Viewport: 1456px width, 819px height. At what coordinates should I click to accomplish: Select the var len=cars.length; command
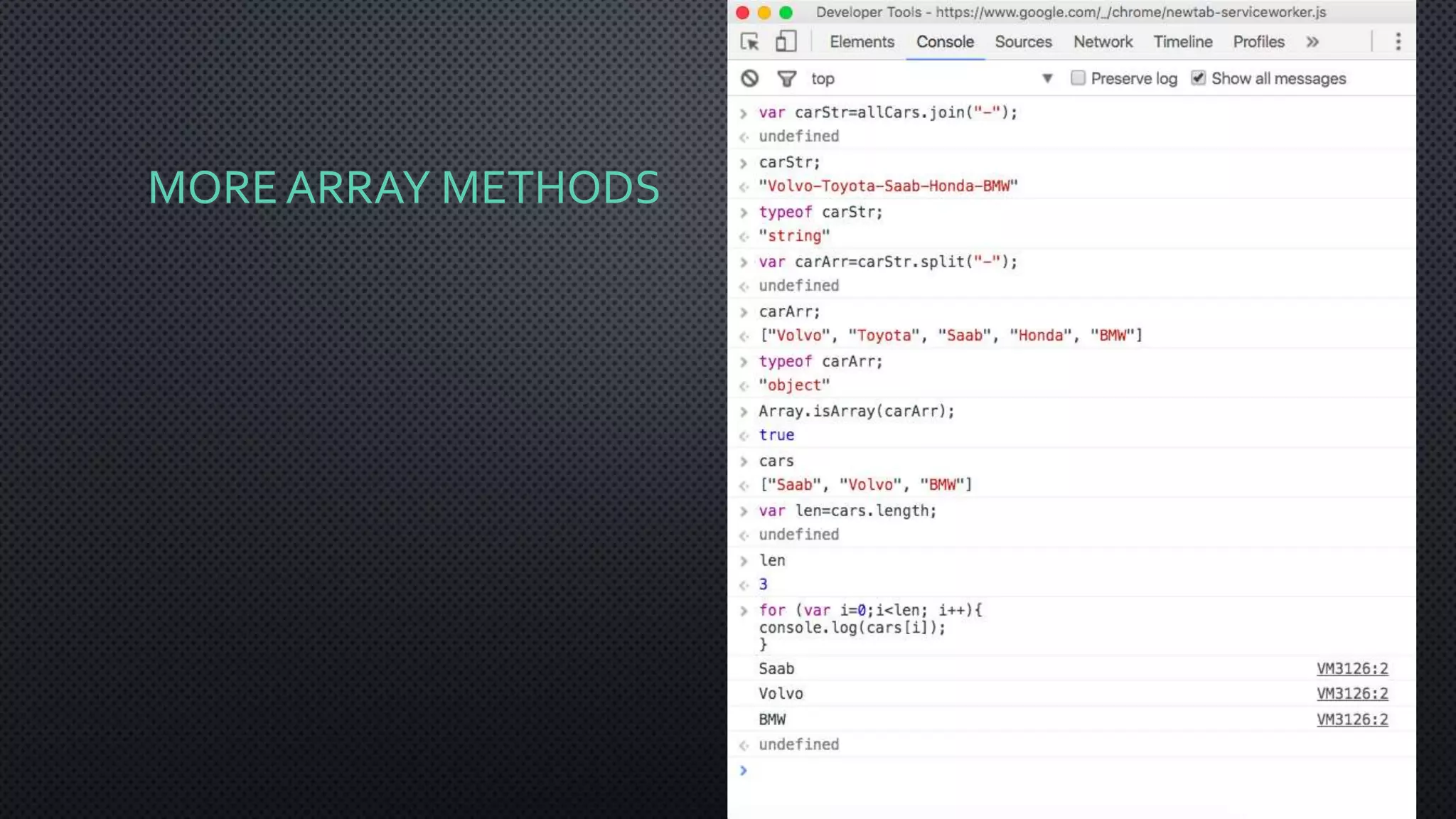tap(847, 510)
